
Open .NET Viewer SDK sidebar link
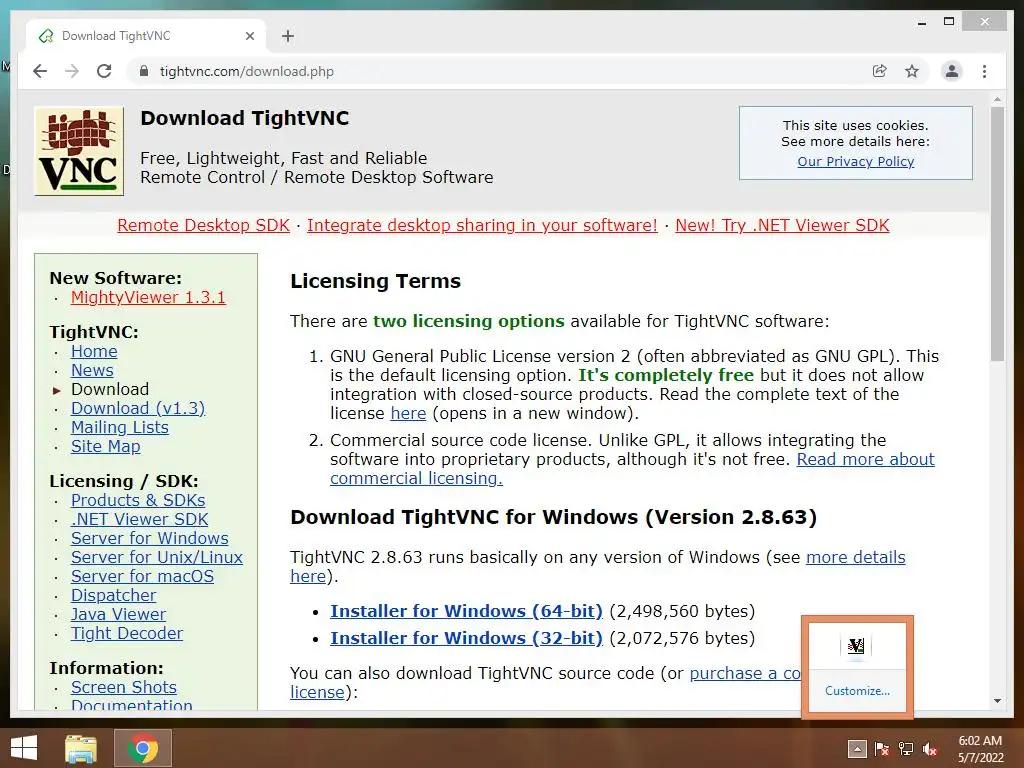coord(140,519)
